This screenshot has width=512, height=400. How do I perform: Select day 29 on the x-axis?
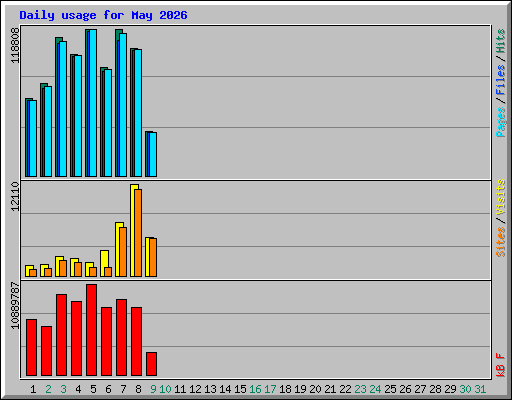(450, 389)
